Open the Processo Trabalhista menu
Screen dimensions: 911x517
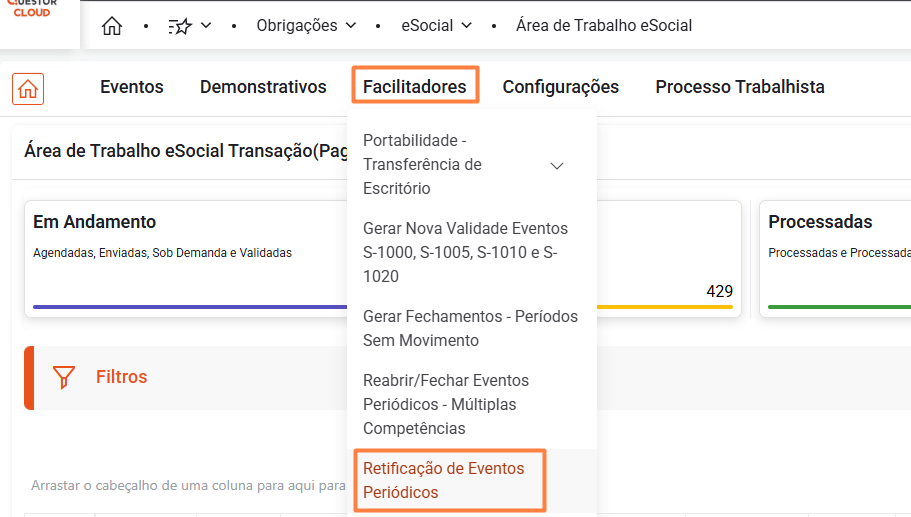click(x=740, y=87)
